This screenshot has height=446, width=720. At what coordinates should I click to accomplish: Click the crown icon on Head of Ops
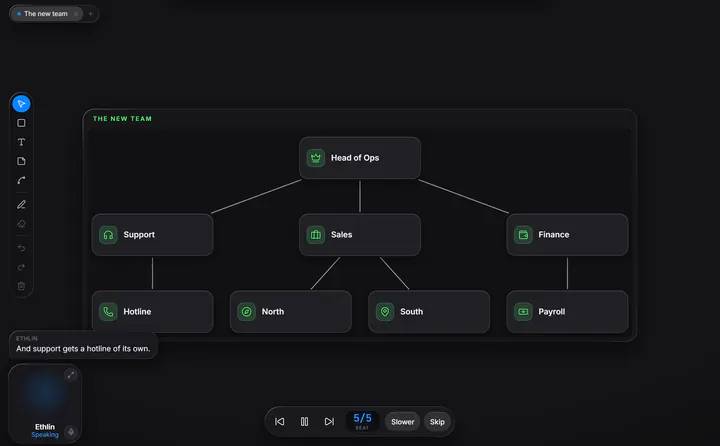click(x=315, y=158)
